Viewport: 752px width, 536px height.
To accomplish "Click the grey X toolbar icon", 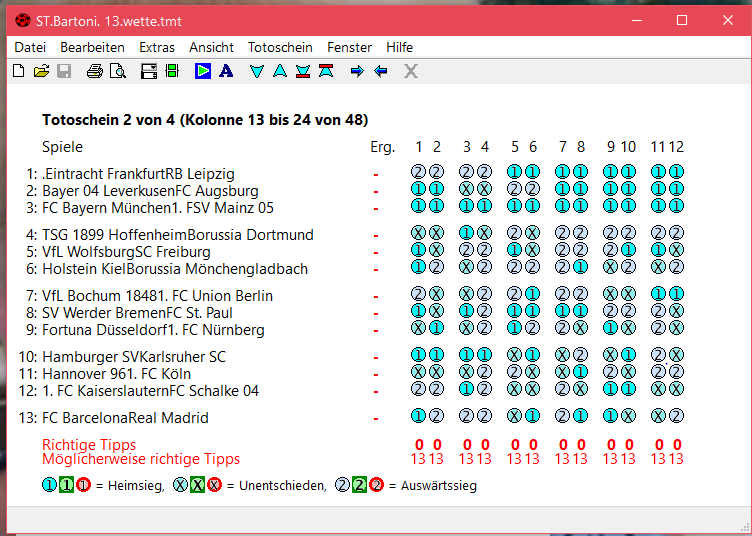I will tap(411, 71).
